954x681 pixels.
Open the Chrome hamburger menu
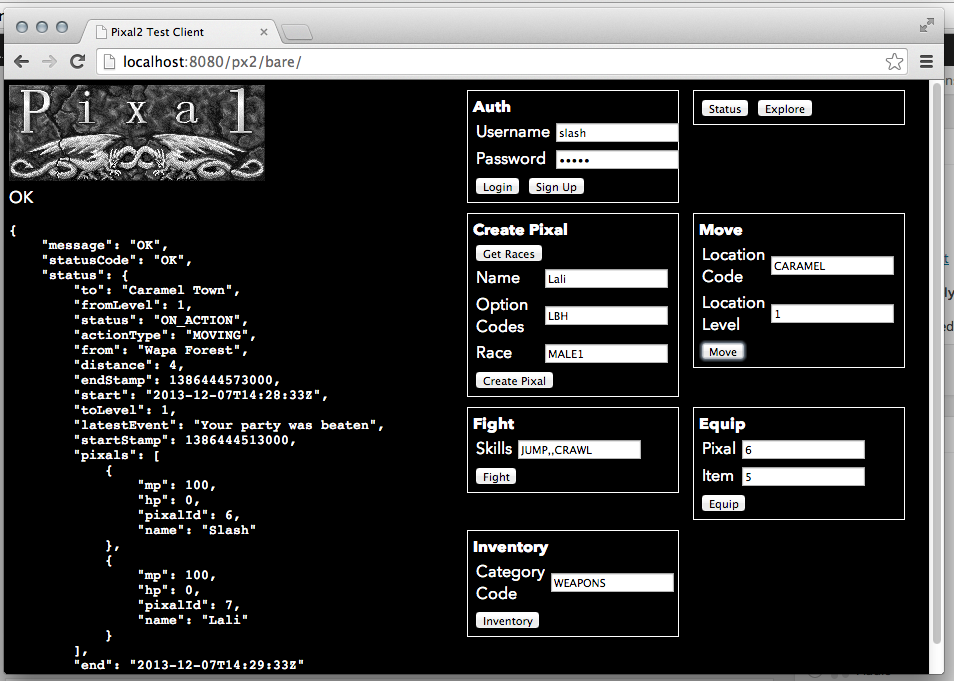coord(926,62)
